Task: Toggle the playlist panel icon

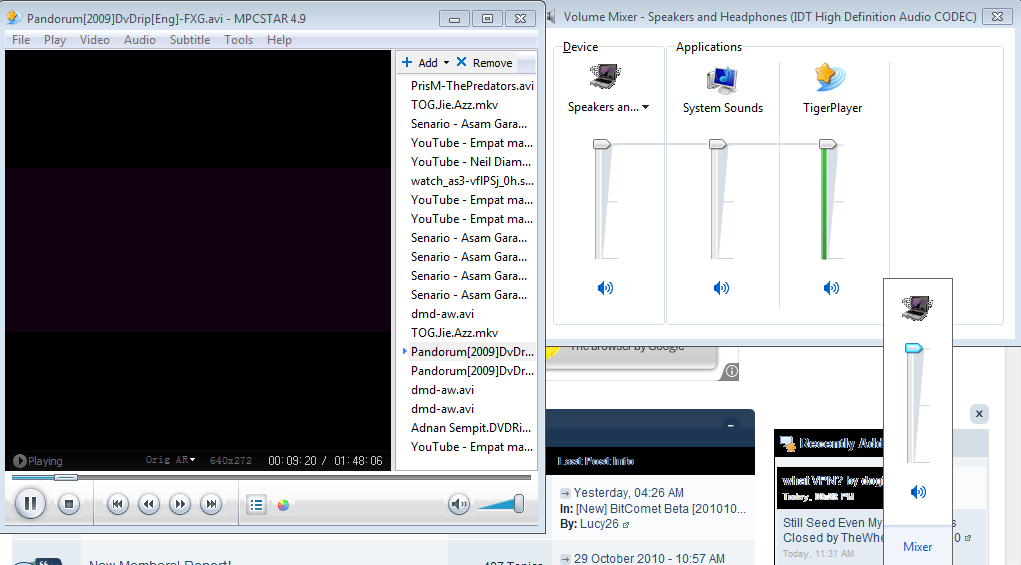Action: [x=257, y=504]
